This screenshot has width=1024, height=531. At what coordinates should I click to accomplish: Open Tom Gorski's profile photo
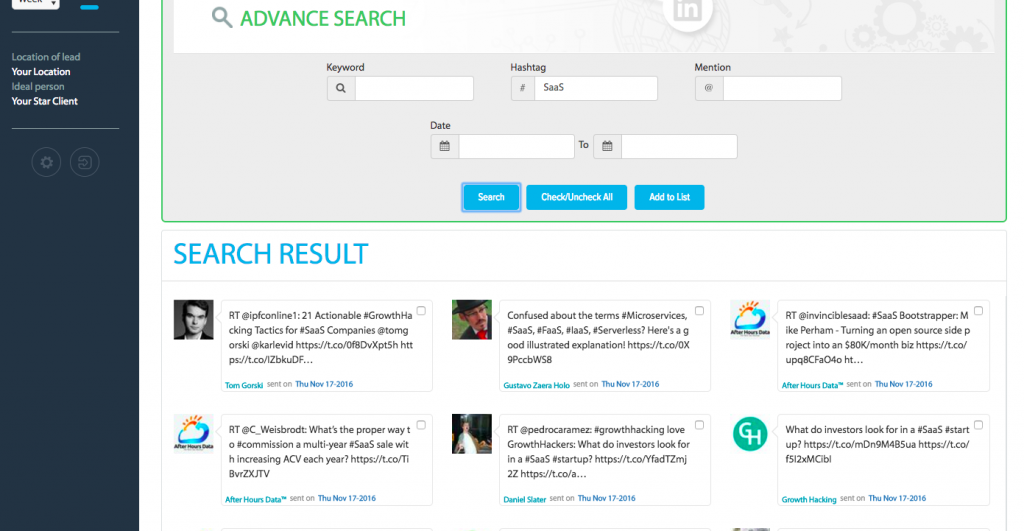click(x=193, y=320)
